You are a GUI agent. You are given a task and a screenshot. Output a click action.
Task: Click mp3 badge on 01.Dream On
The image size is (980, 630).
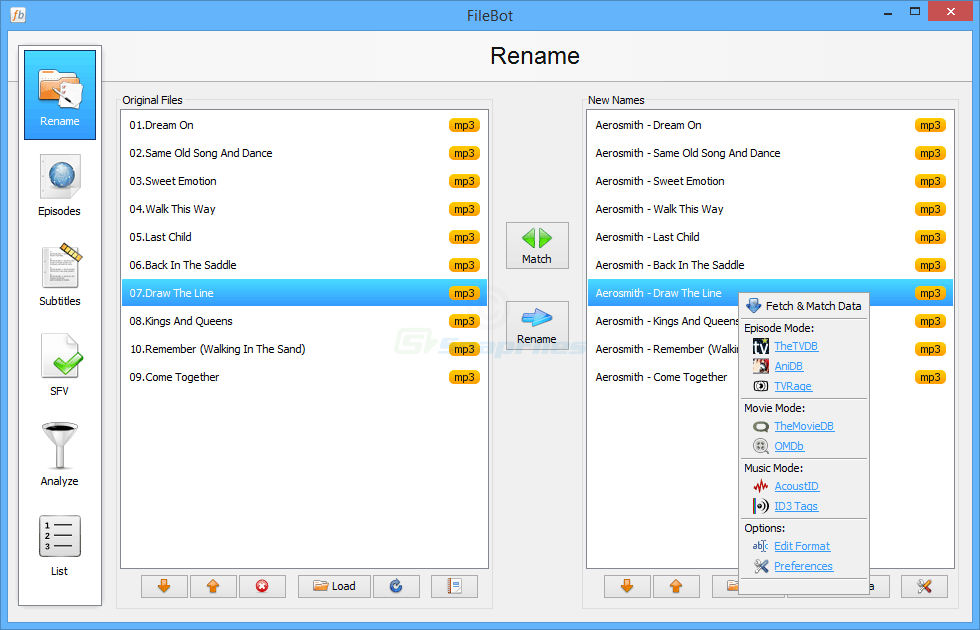464,125
